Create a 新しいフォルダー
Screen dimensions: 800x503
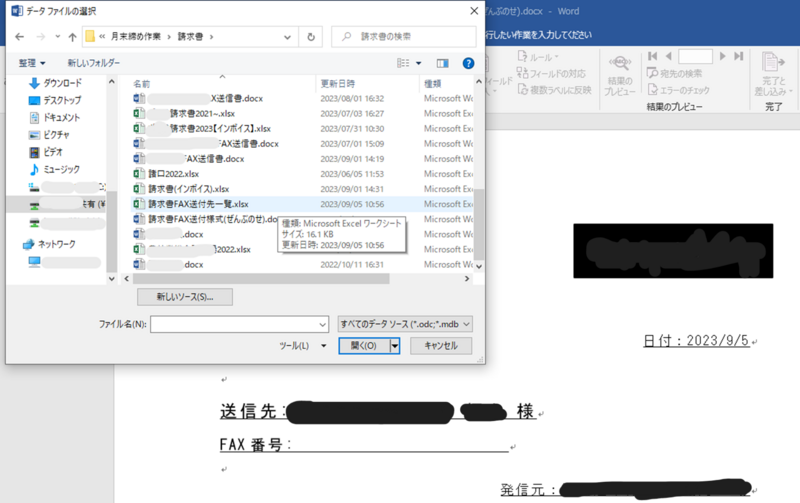pos(94,63)
